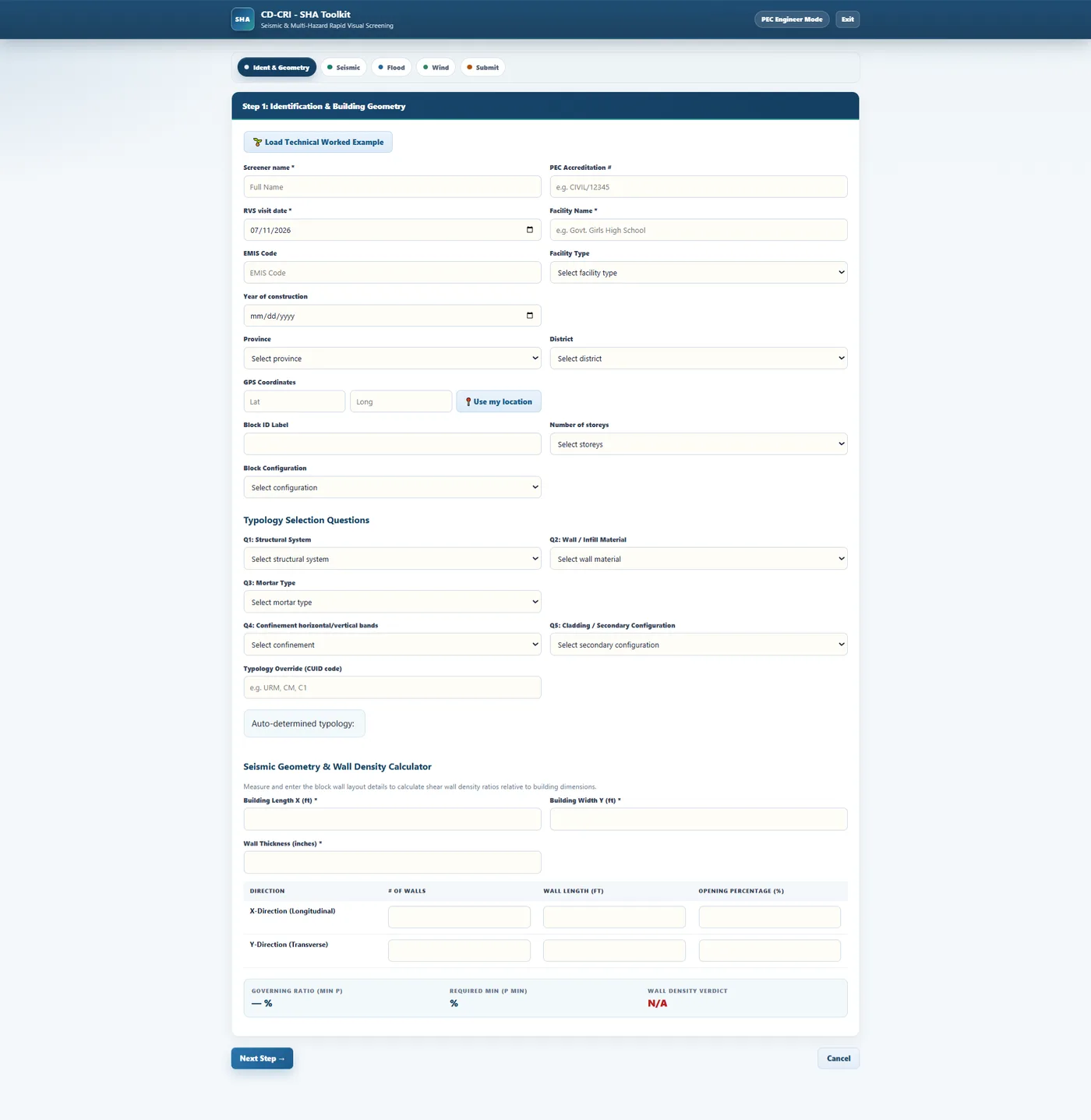This screenshot has width=1091, height=1120.
Task: Click the Exit button
Action: 848,19
